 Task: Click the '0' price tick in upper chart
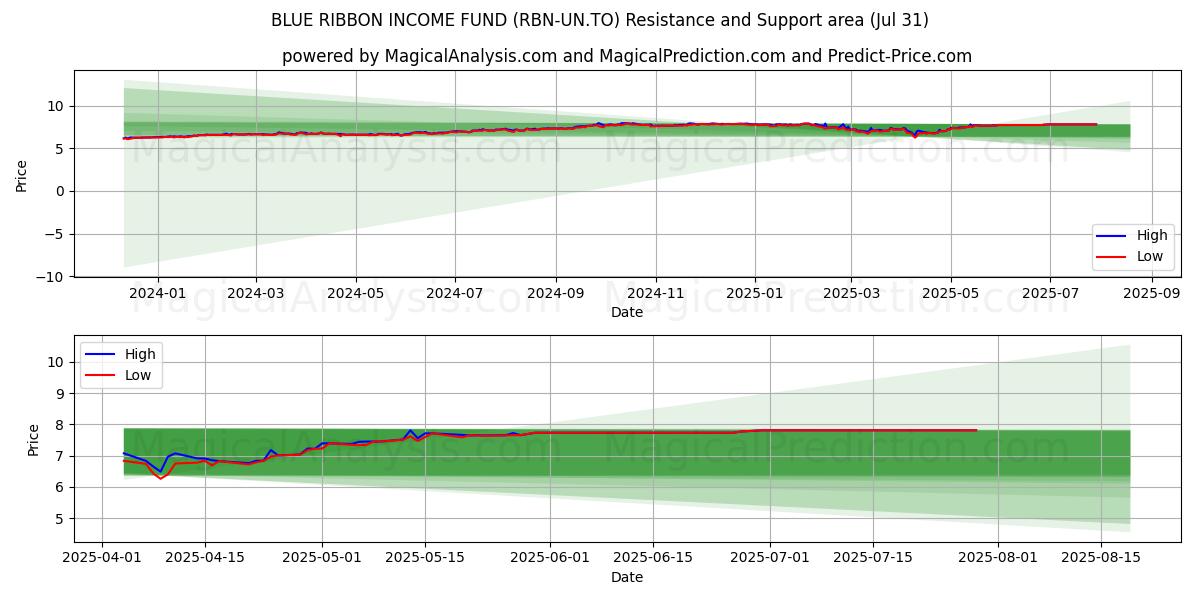60,191
